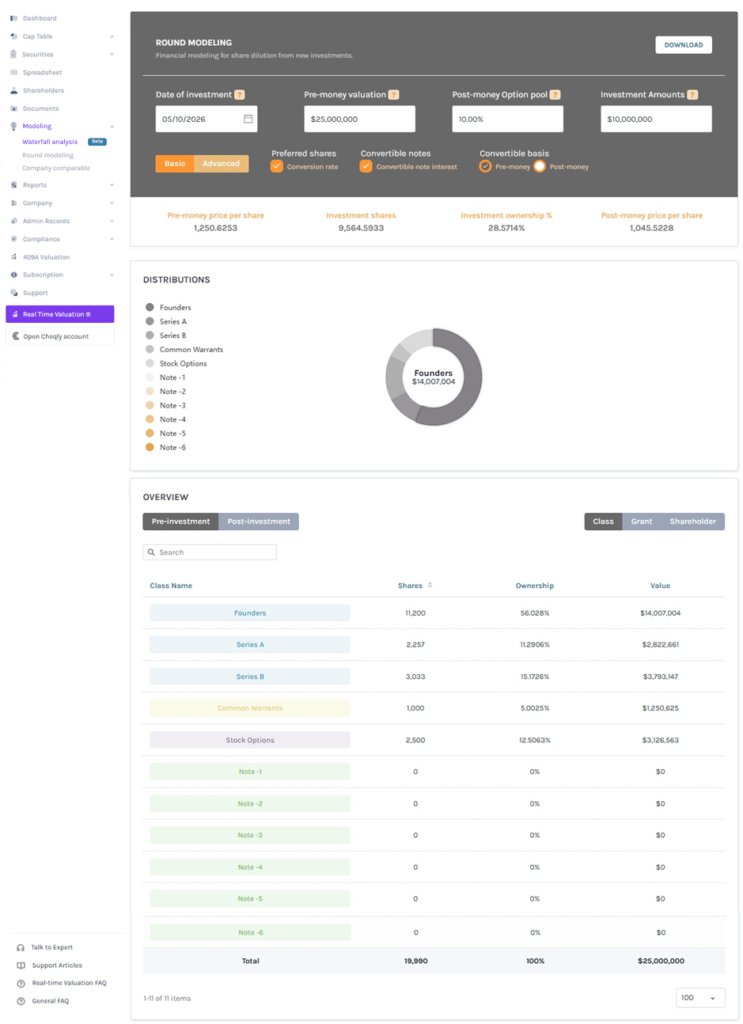
Task: Toggle the Conversion rate checkbox
Action: [277, 167]
